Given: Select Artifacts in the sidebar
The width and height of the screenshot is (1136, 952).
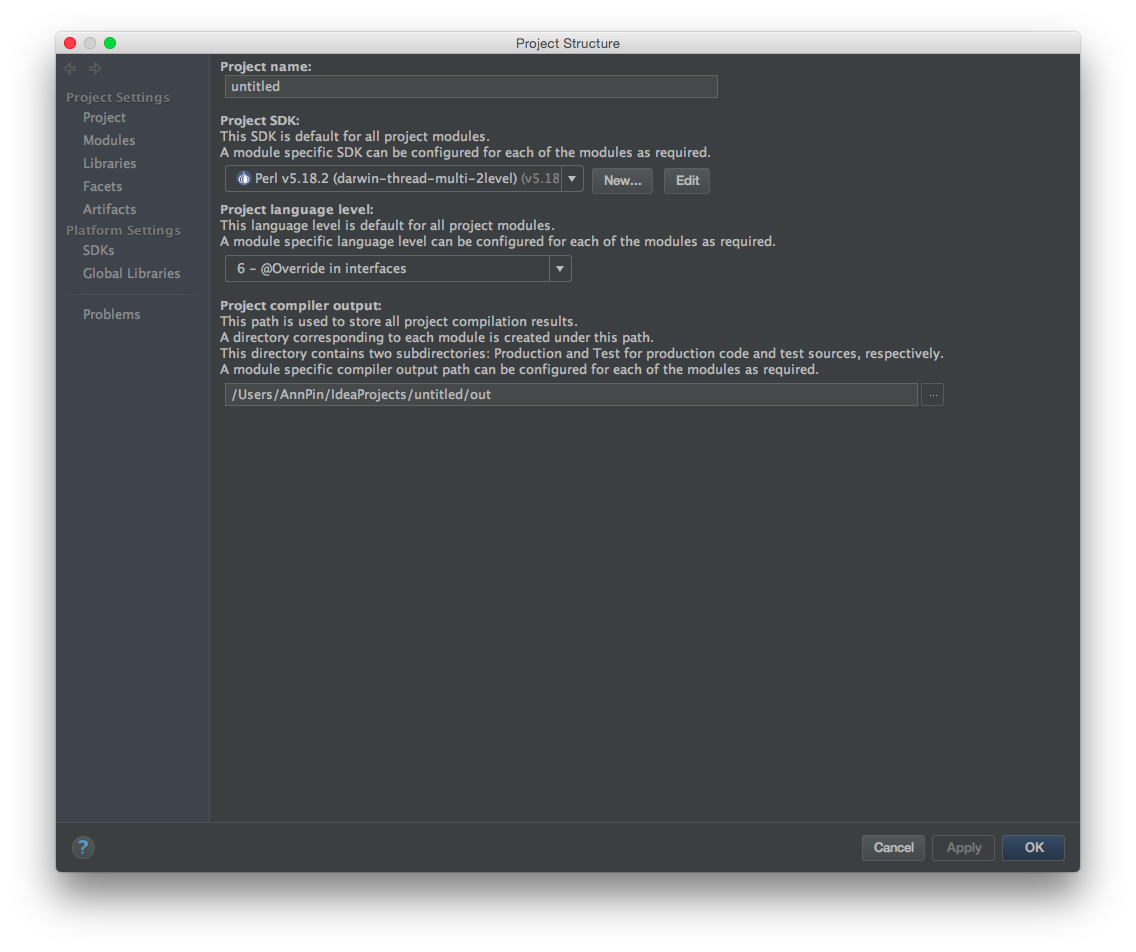Looking at the screenshot, I should pos(109,210).
